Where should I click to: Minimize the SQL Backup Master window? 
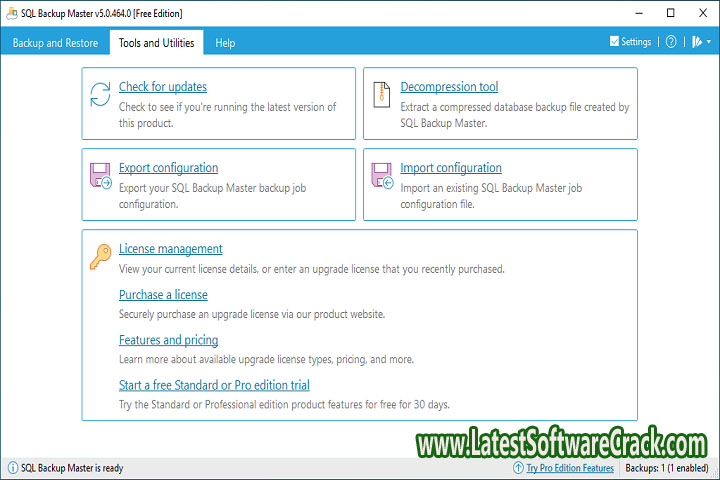pos(639,13)
